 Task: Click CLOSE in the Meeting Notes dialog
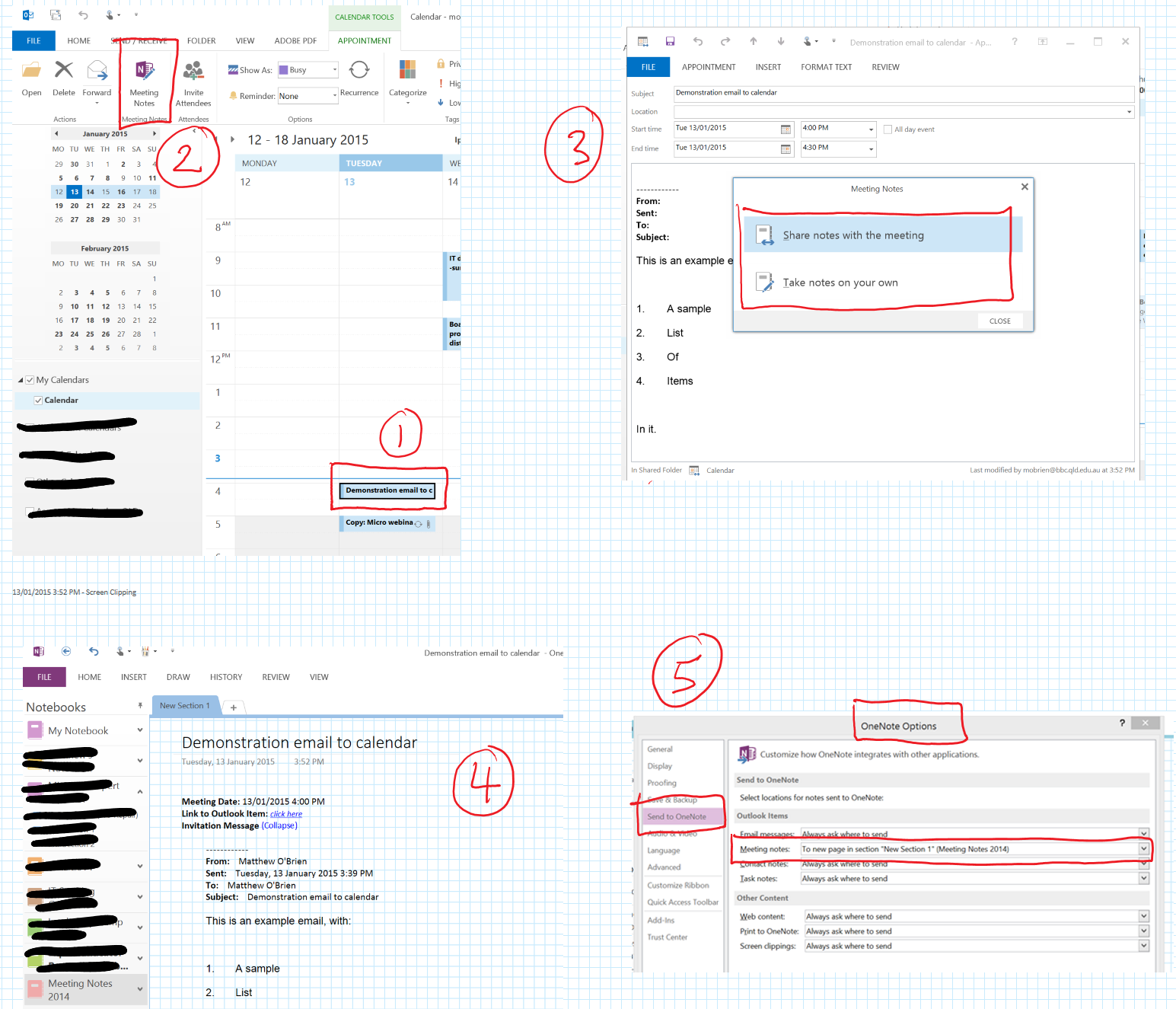click(x=999, y=321)
